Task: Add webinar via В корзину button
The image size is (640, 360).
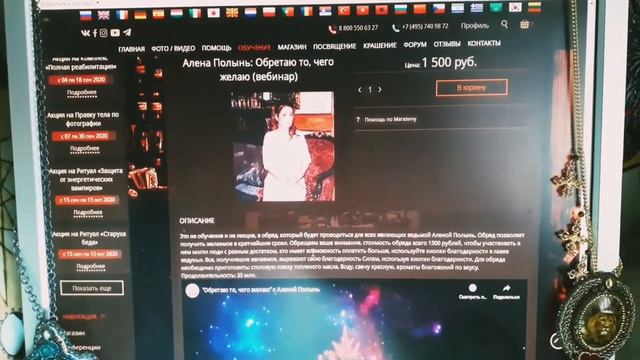Action: pos(471,87)
